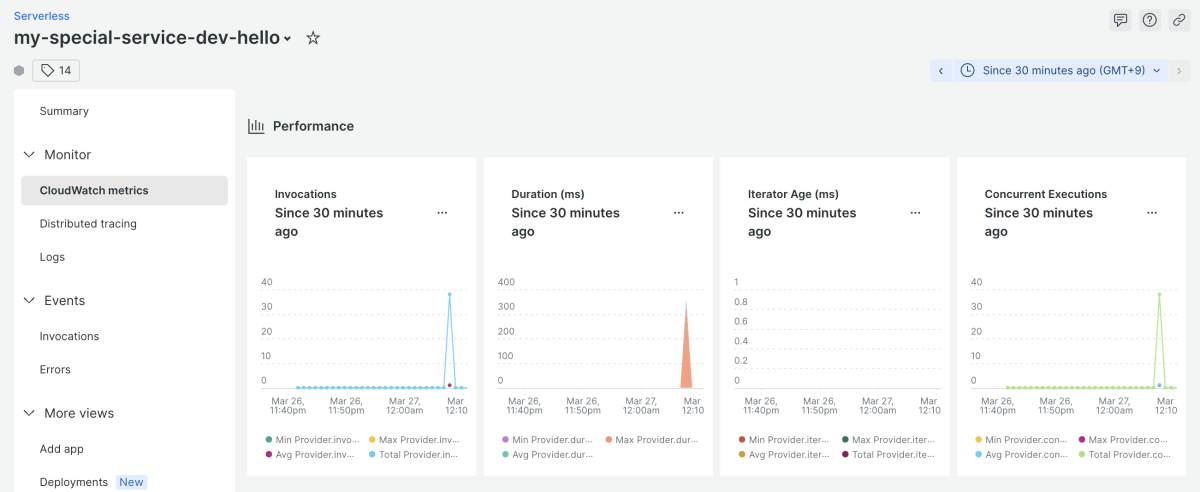1200x492 pixels.
Task: Open the Add app view
Action: tap(61, 449)
